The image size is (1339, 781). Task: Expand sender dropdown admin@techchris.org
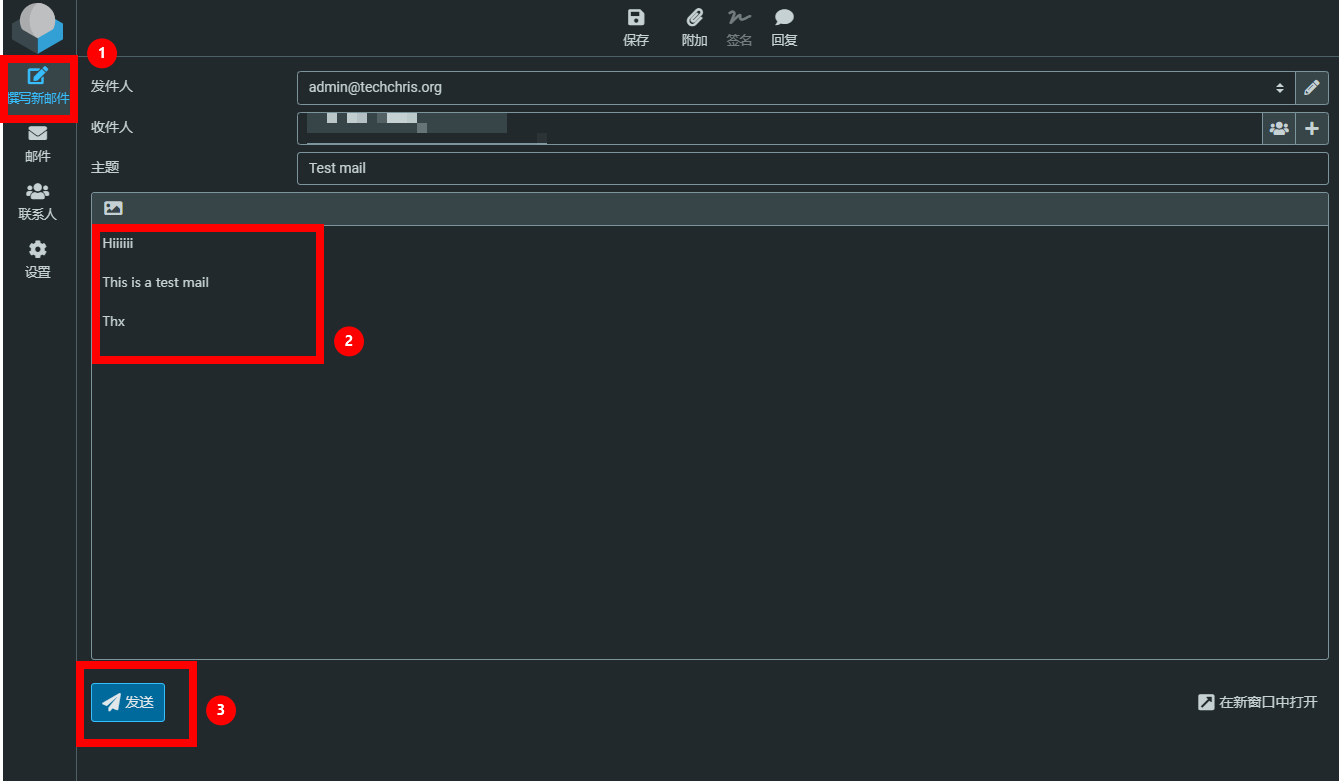coord(795,88)
